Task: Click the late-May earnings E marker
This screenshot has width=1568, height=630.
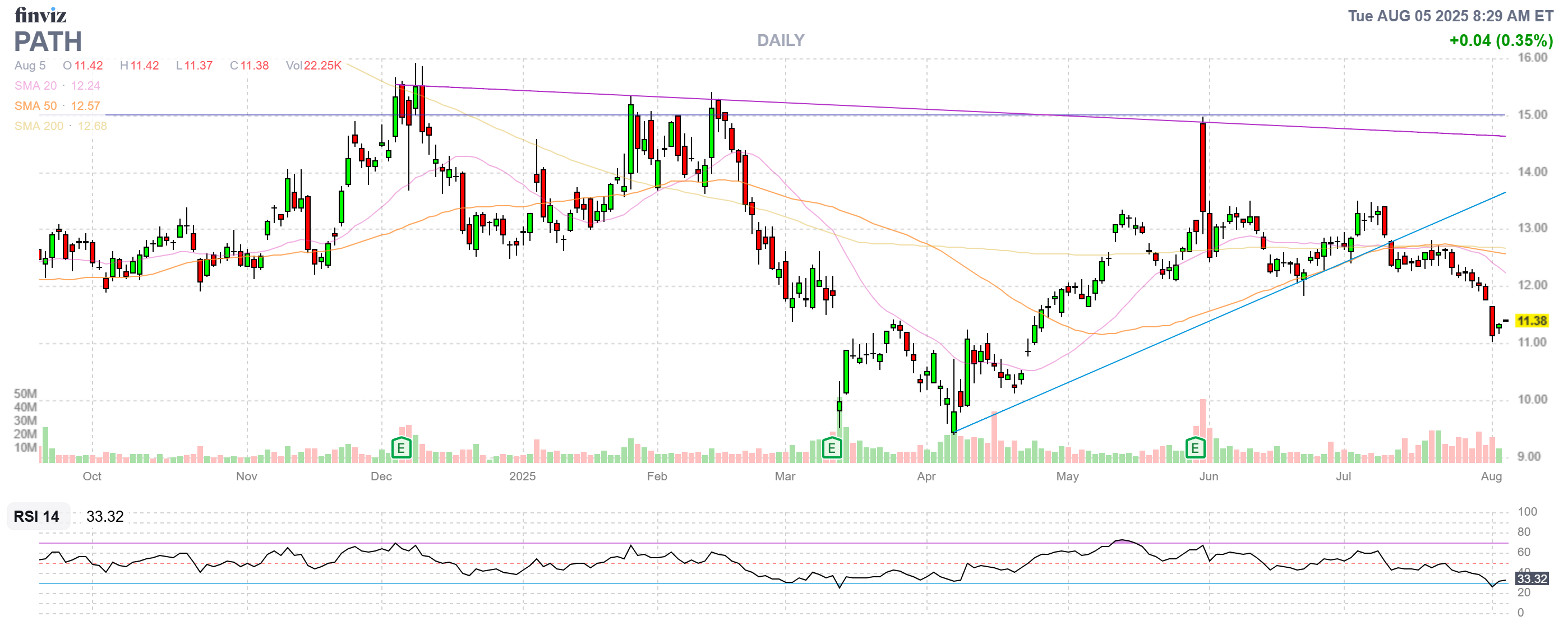Action: pyautogui.click(x=1195, y=449)
